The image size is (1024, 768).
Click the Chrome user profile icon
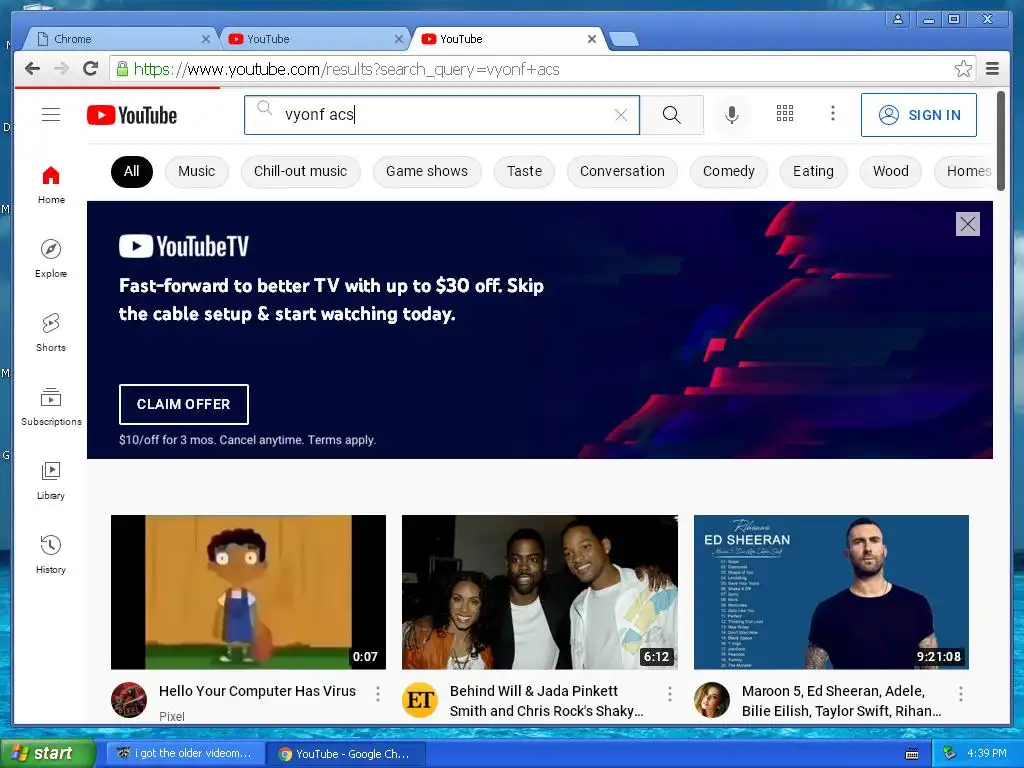pos(898,19)
